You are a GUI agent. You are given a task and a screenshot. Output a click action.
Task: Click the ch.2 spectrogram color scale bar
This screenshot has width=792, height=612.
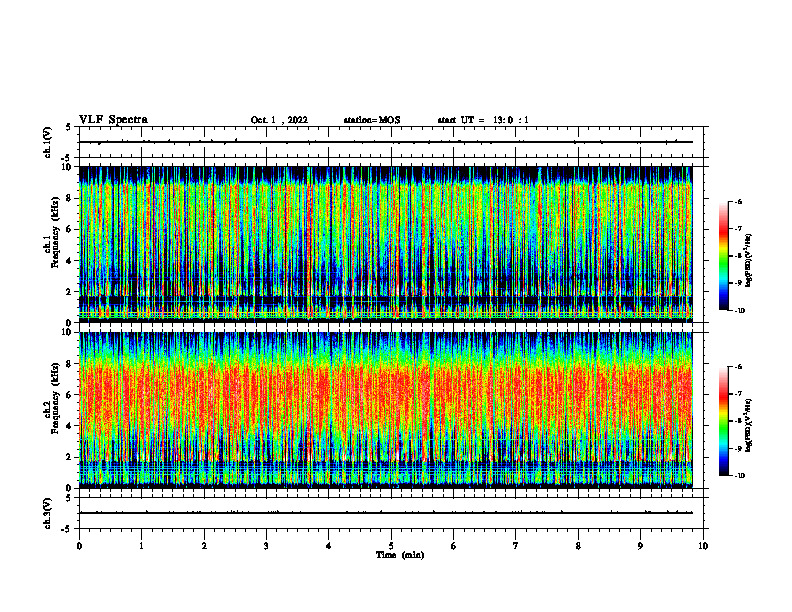click(x=724, y=421)
